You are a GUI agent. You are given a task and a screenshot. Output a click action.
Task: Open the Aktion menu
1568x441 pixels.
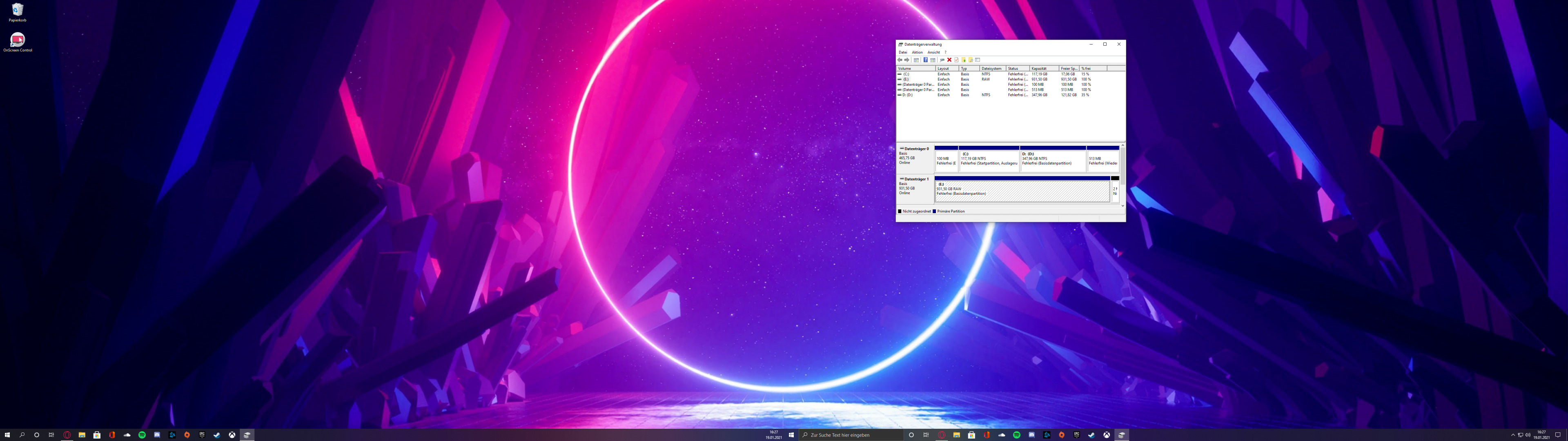(x=917, y=52)
